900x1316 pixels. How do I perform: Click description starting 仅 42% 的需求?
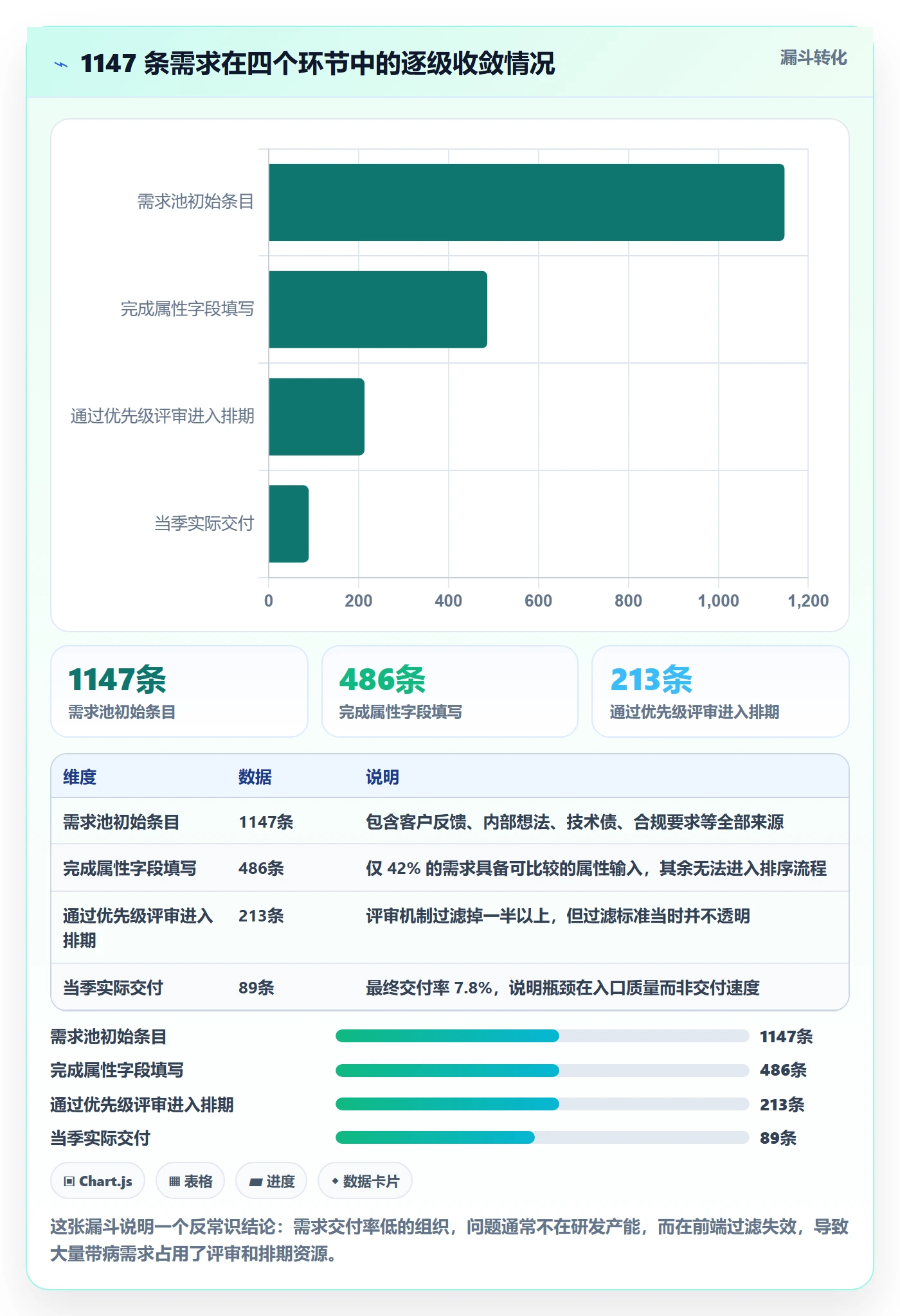coord(596,868)
